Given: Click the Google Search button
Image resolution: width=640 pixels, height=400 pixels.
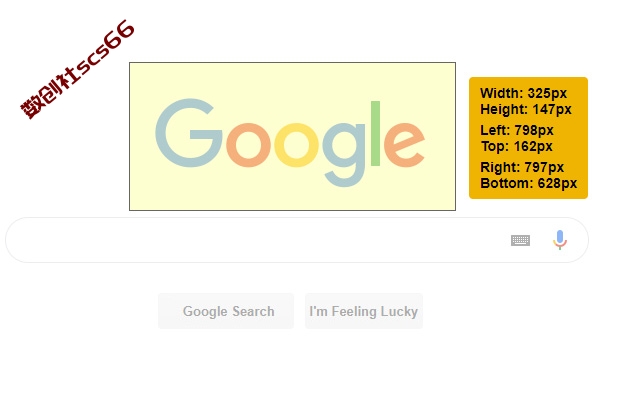Looking at the screenshot, I should coord(226,311).
